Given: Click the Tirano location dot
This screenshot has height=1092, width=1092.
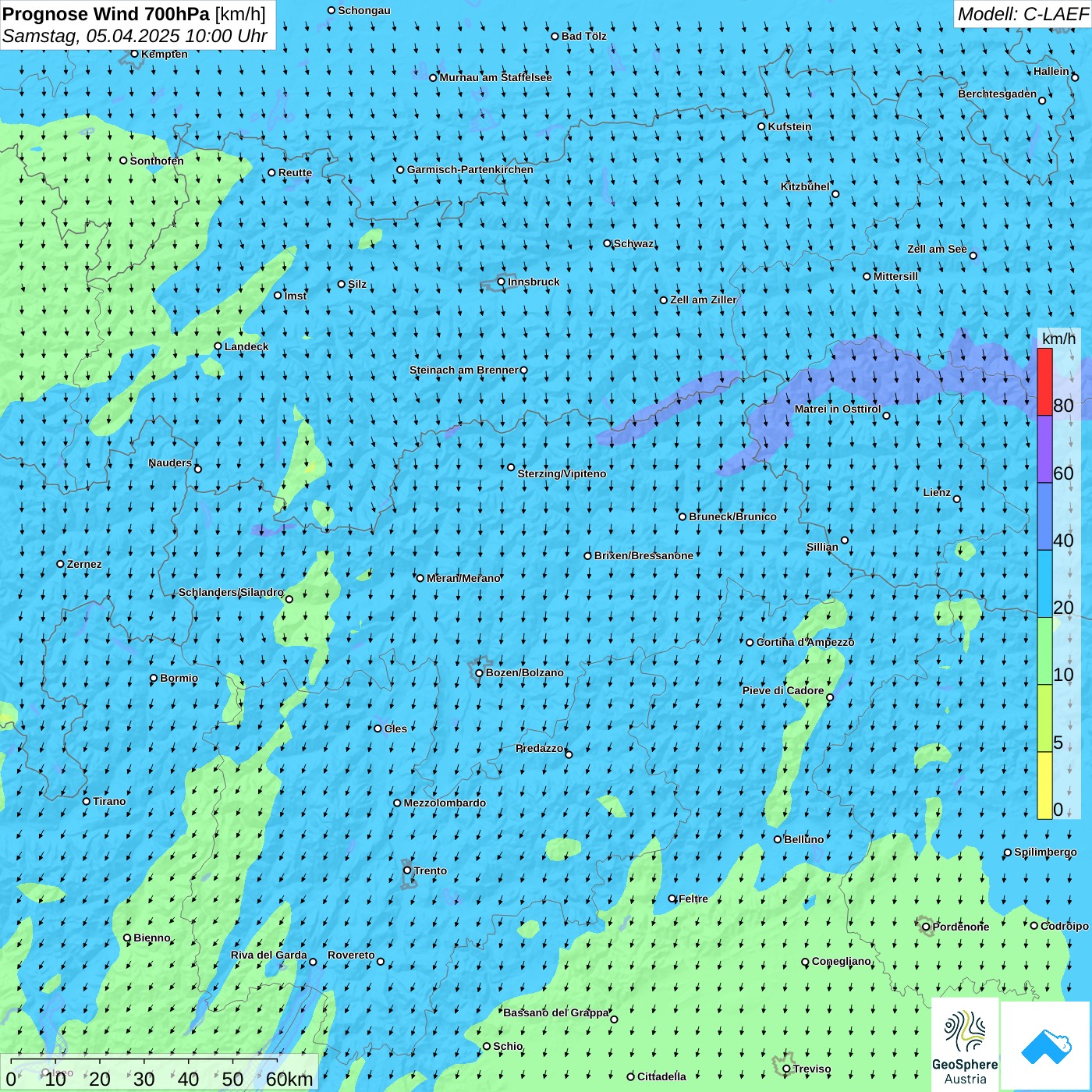Looking at the screenshot, I should [x=87, y=801].
